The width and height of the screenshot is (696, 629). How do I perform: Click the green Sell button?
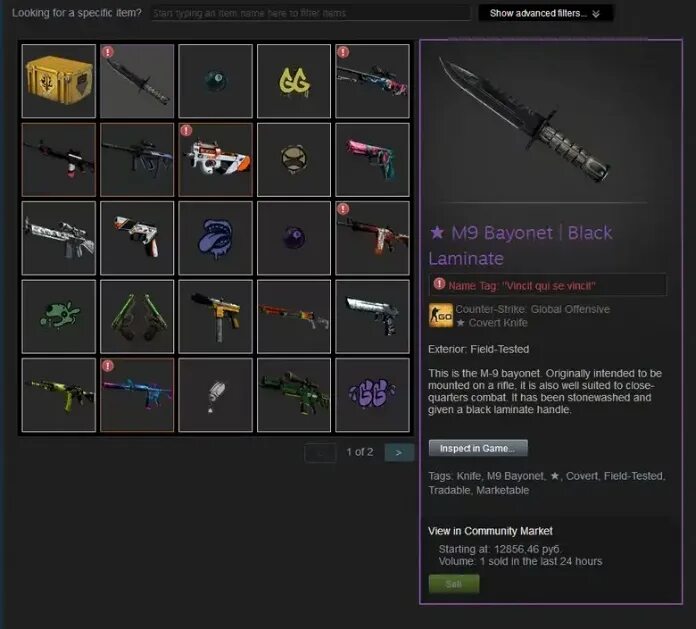(454, 583)
